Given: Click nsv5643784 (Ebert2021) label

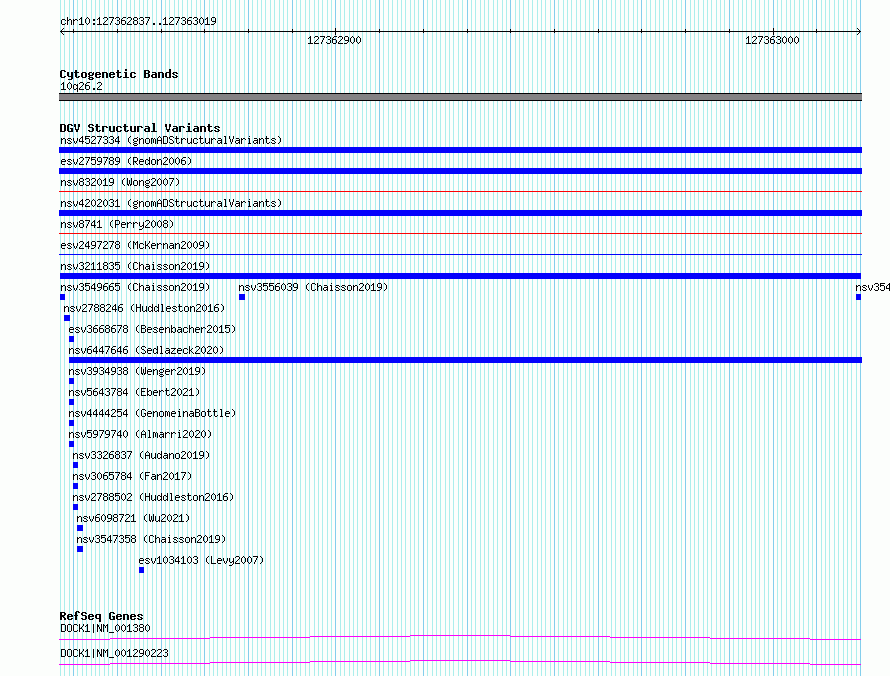Looking at the screenshot, I should (135, 392).
